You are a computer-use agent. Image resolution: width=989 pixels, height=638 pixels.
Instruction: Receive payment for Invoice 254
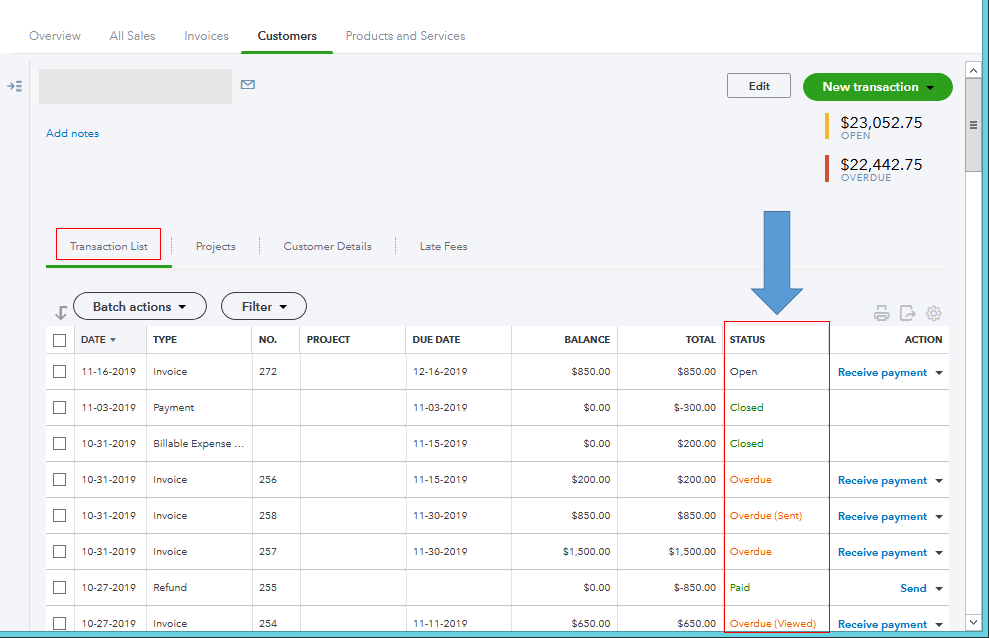(x=882, y=624)
